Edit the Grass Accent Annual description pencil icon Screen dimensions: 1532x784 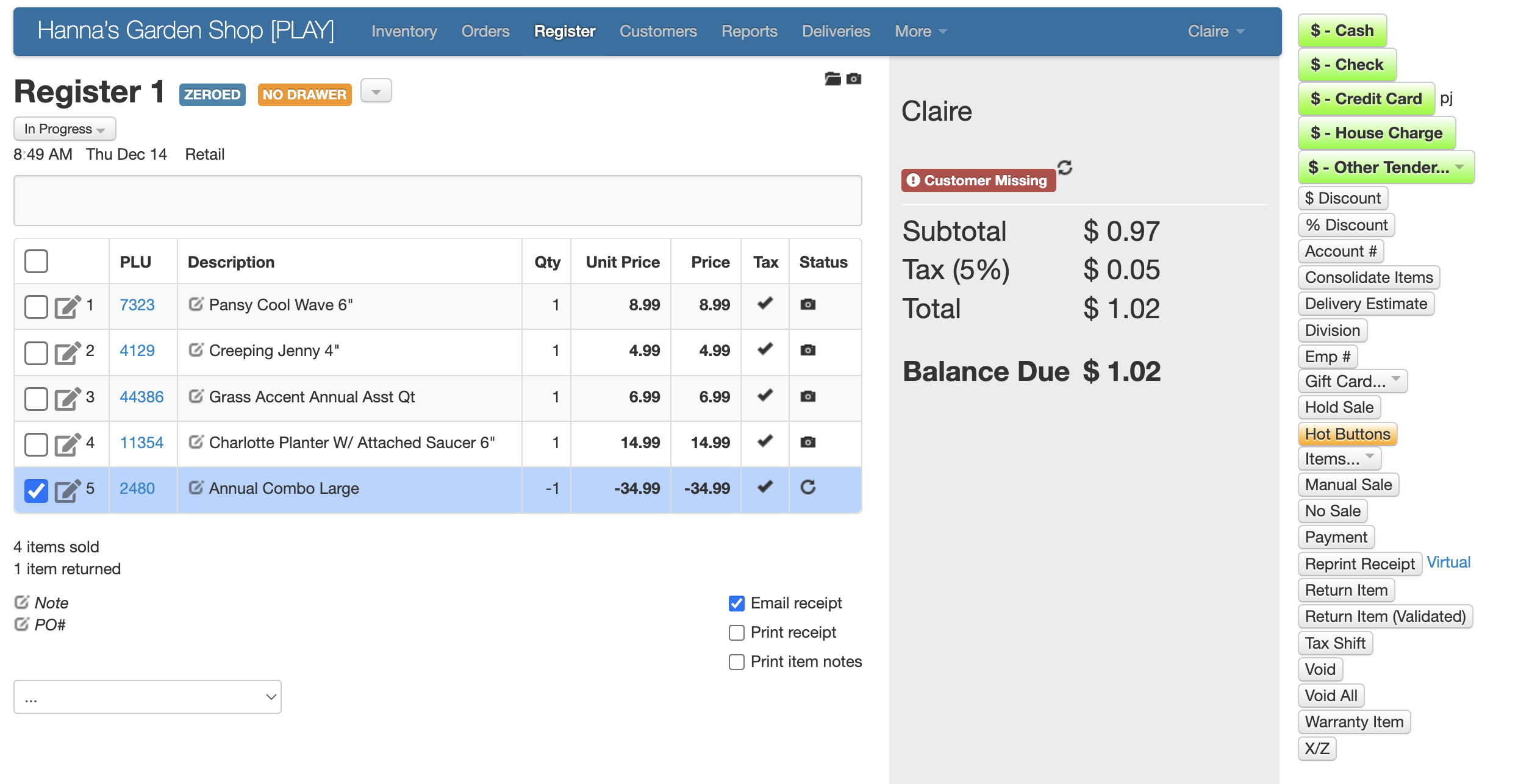196,397
